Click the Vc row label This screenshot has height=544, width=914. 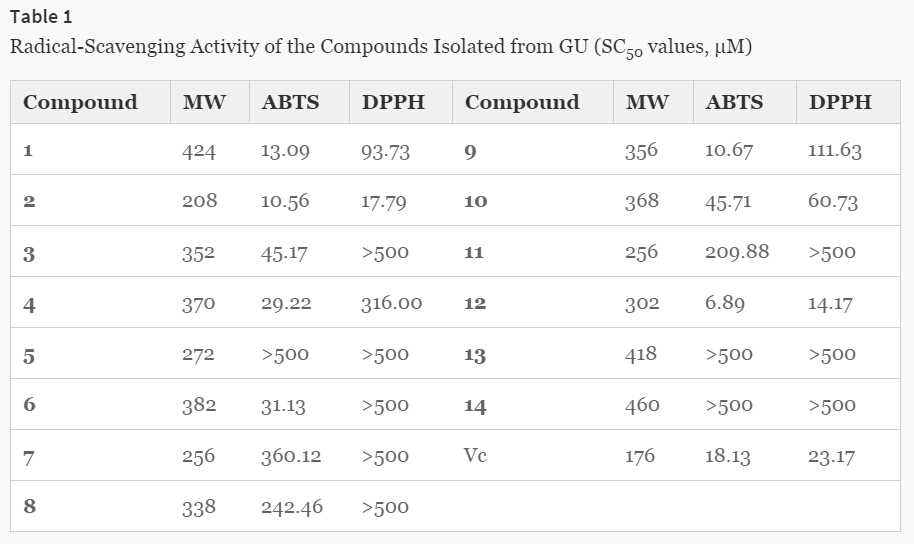click(x=475, y=456)
